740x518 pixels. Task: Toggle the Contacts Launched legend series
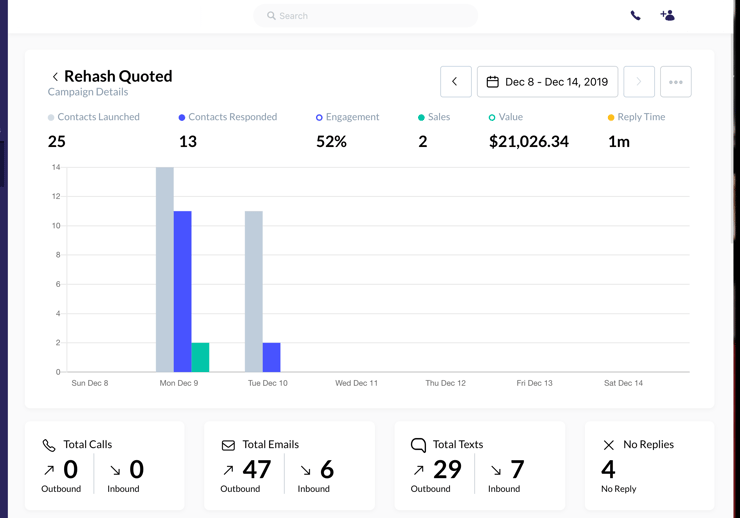tap(94, 117)
